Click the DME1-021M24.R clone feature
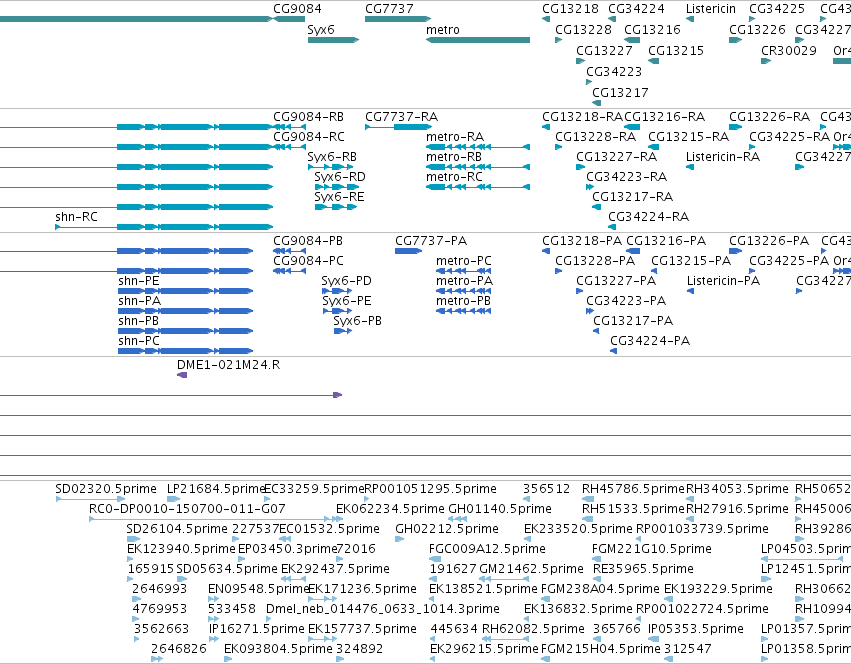Screen dimensions: 851x664 pyautogui.click(x=182, y=375)
